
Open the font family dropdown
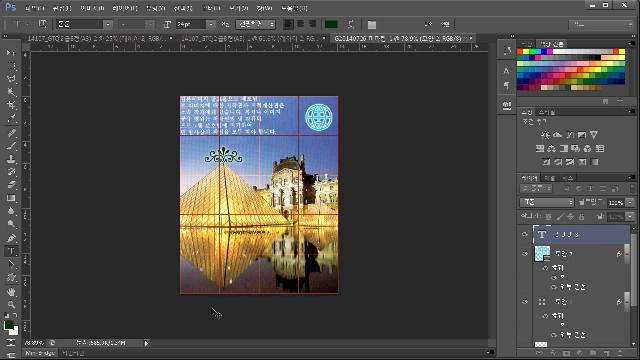108,24
